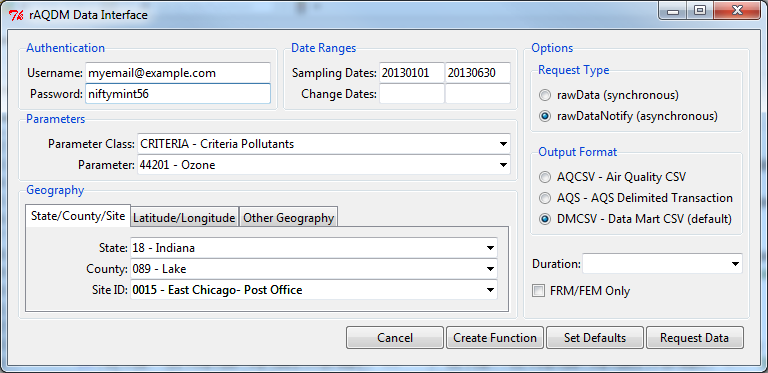Image resolution: width=768 pixels, height=373 pixels.
Task: Click the Cancel button
Action: (x=395, y=338)
